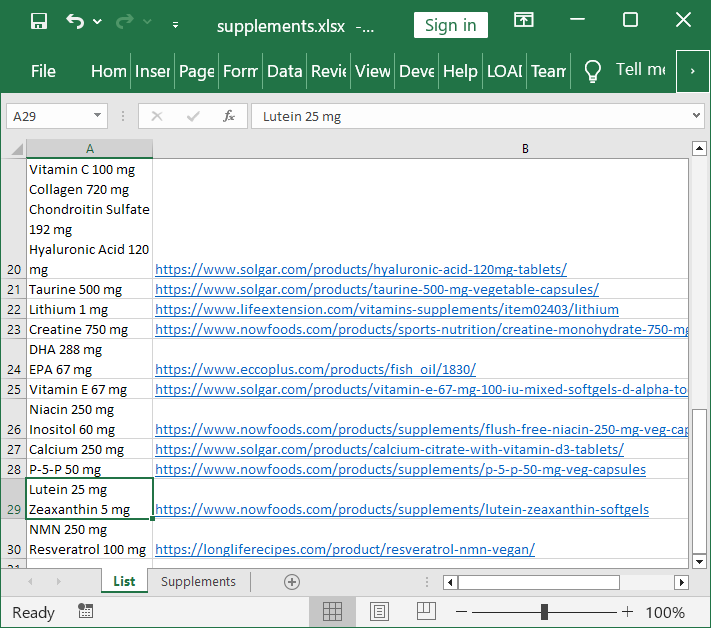This screenshot has width=711, height=628.
Task: Open the lutein-zeaxanthin-softgels link
Action: click(x=402, y=509)
